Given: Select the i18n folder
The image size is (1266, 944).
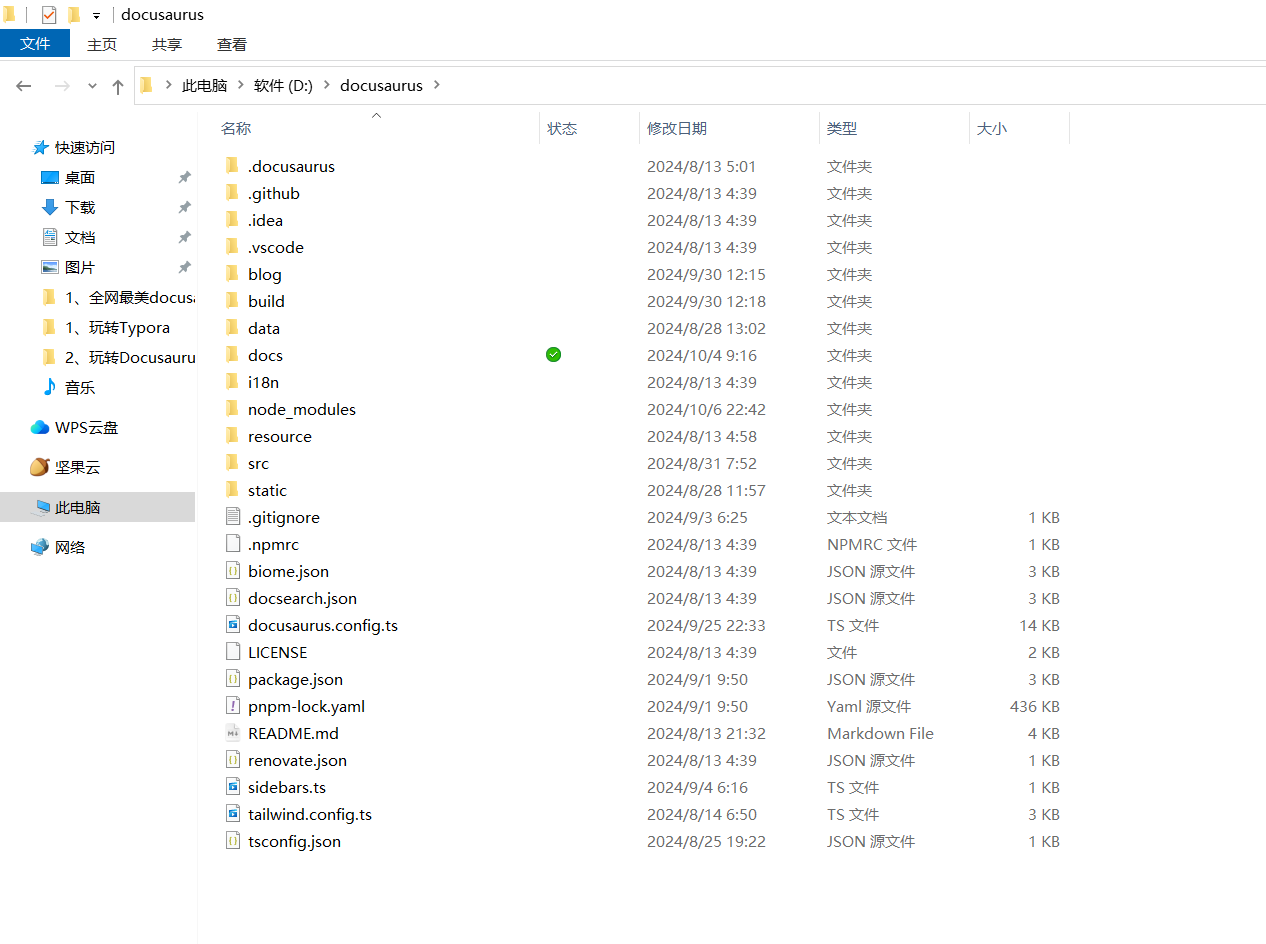Looking at the screenshot, I should pos(264,382).
